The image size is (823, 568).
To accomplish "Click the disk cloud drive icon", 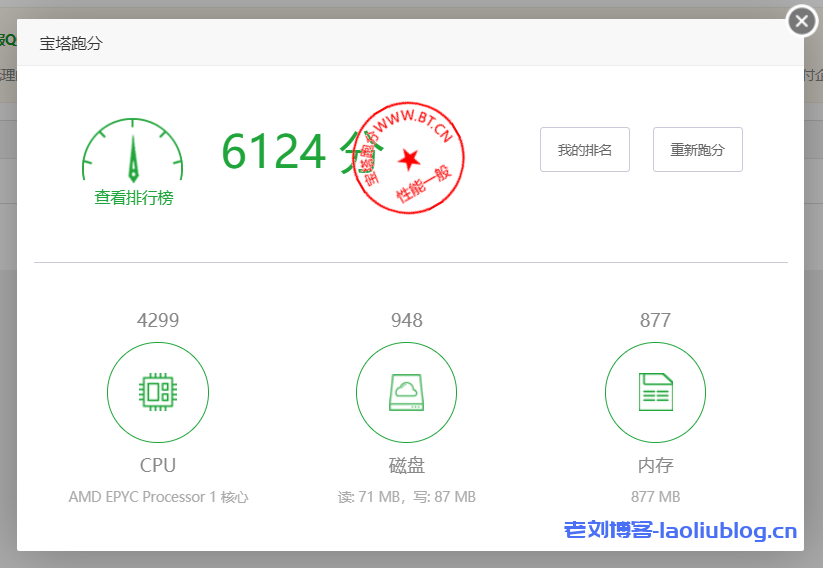I will 406,392.
